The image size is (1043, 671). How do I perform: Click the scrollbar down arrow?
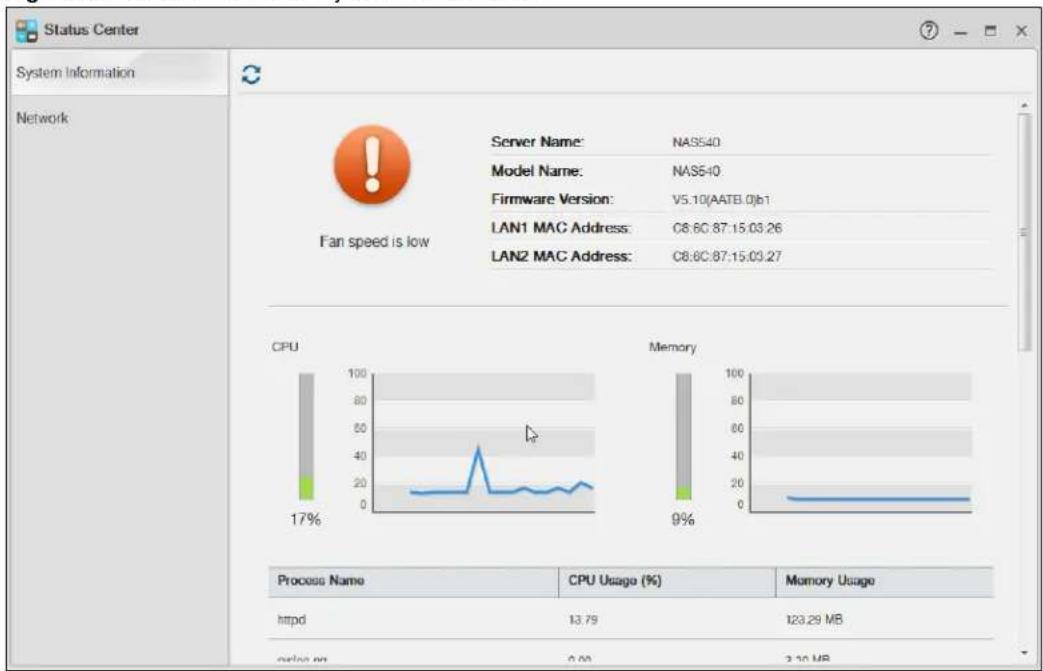tap(1024, 653)
